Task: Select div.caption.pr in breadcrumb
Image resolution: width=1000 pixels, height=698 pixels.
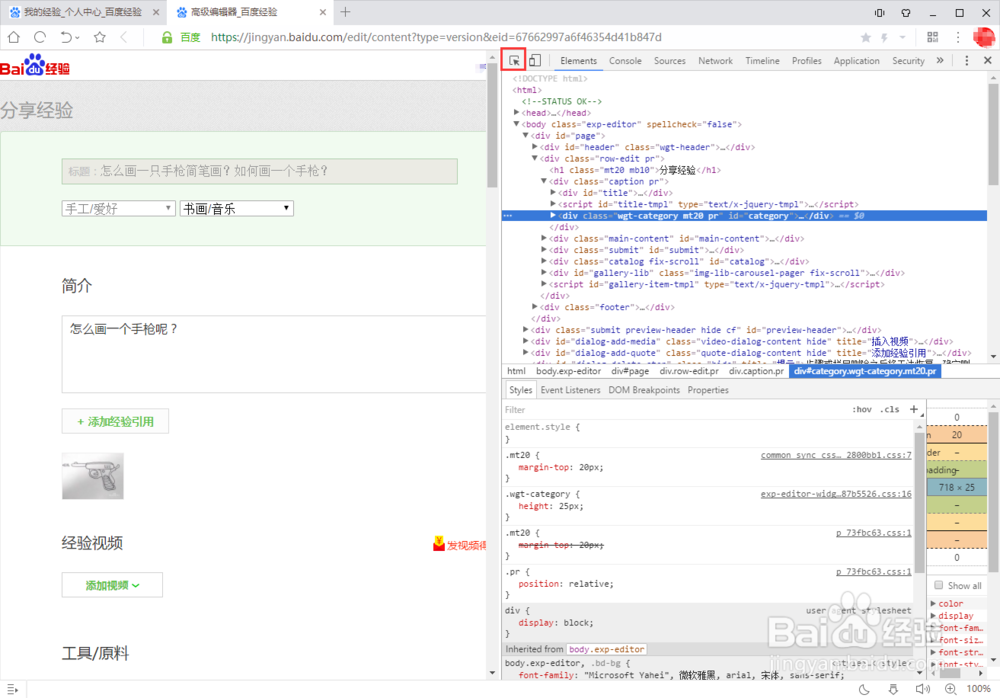Action: coord(756,371)
